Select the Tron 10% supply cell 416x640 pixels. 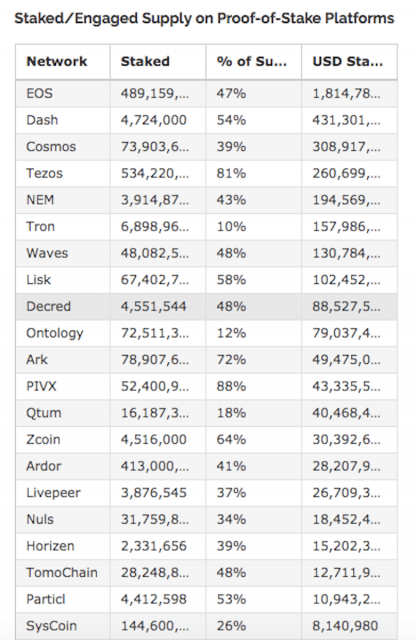click(254, 227)
